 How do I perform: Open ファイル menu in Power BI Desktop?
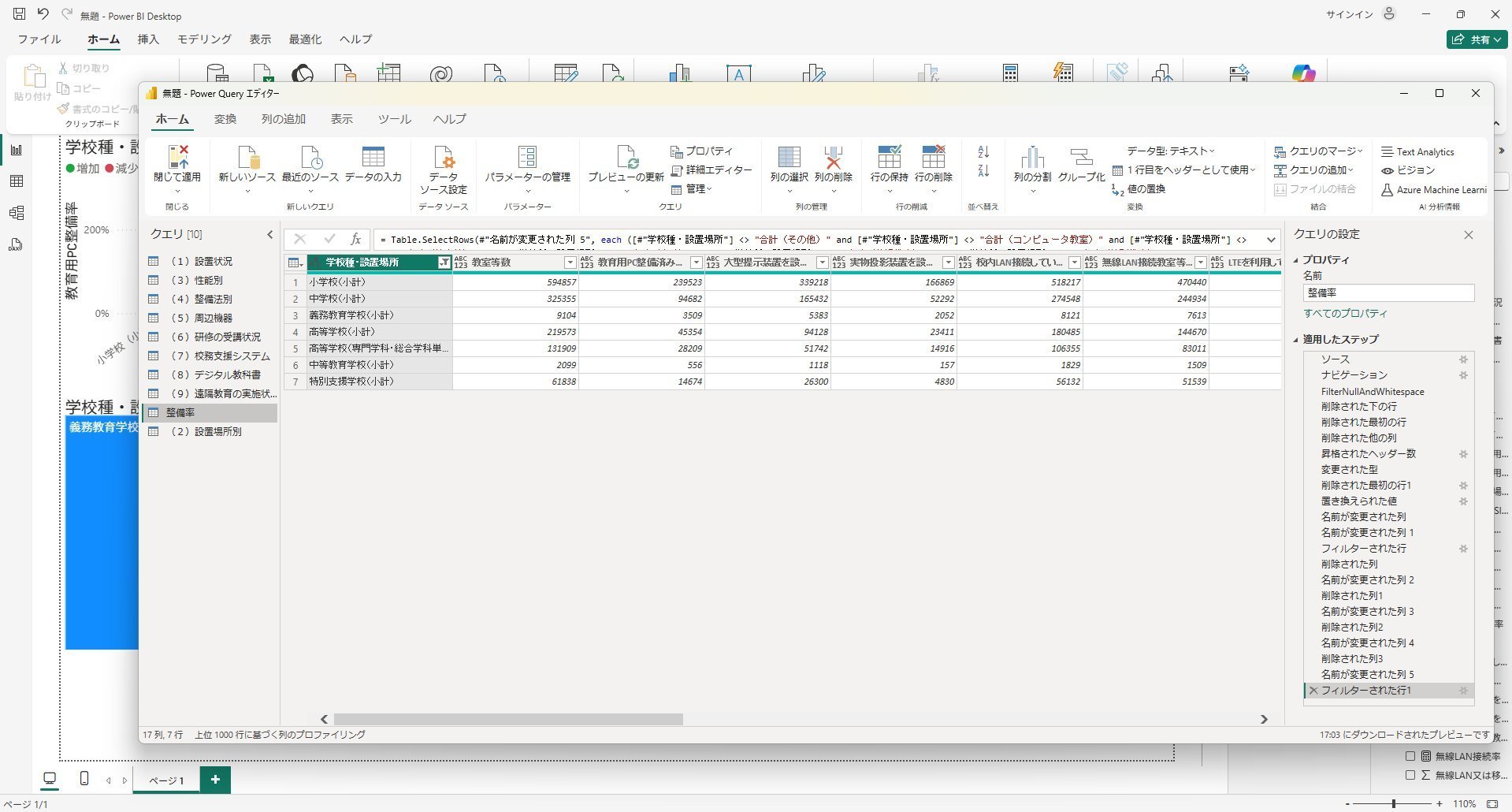pos(39,39)
